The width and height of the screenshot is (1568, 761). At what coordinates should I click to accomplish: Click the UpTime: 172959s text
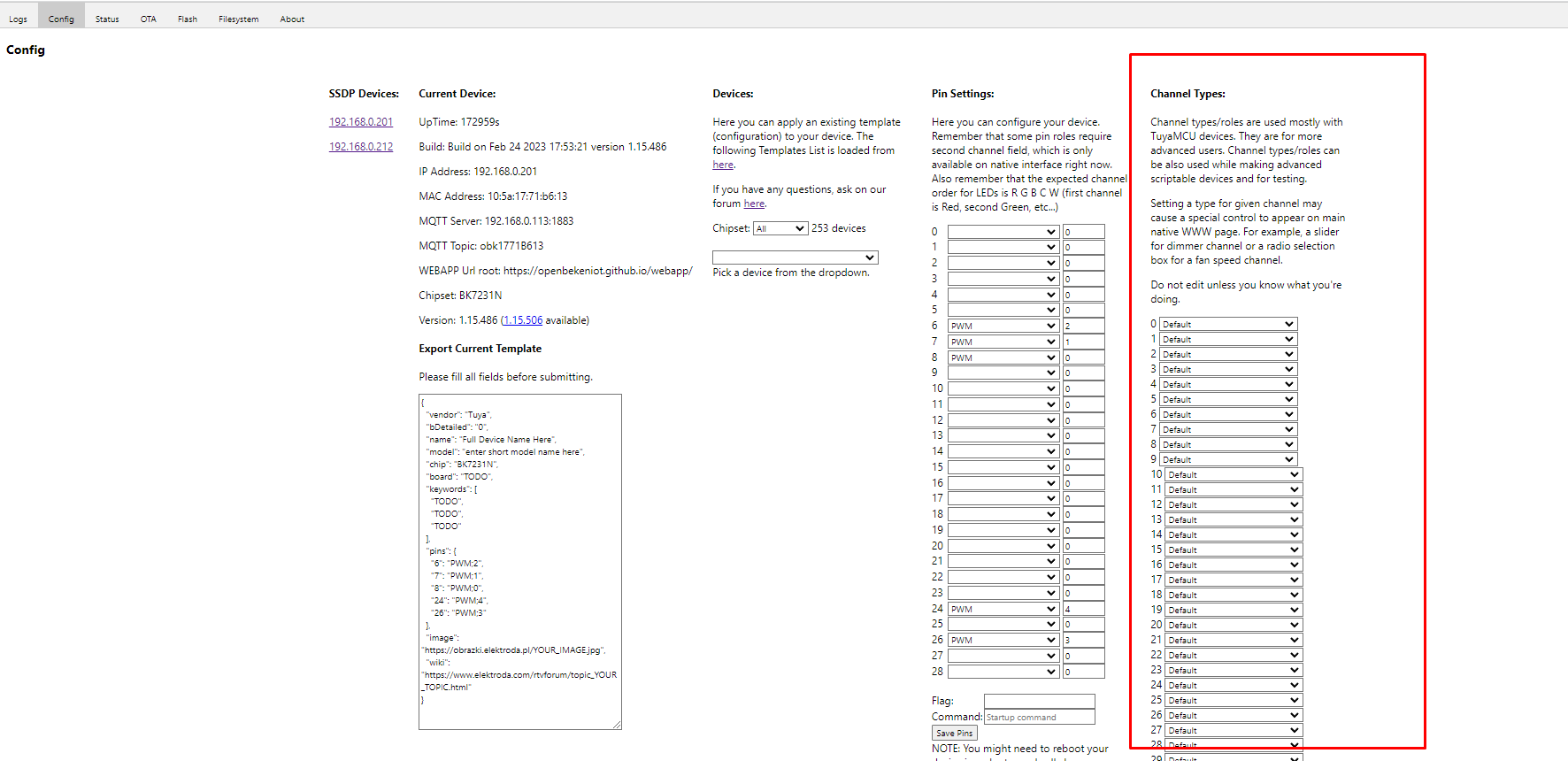(459, 122)
